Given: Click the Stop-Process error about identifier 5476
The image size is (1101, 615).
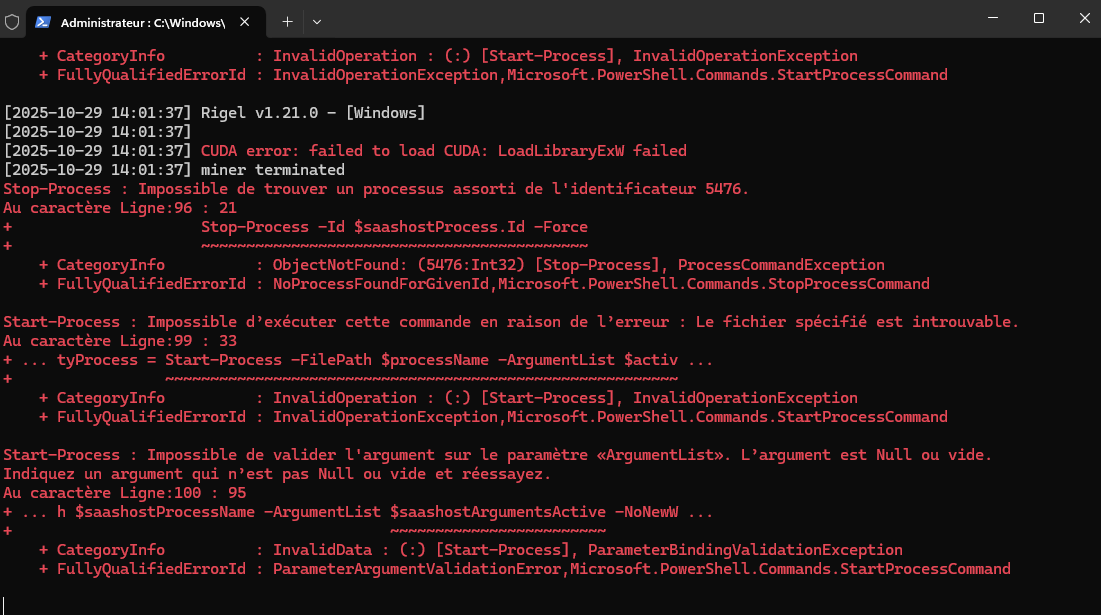Looking at the screenshot, I should (x=376, y=189).
